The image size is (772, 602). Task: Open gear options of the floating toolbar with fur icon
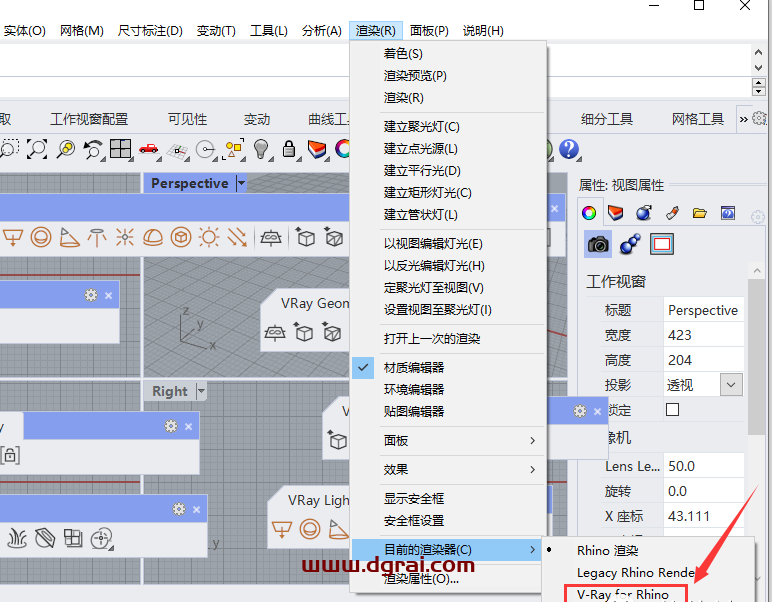179,509
